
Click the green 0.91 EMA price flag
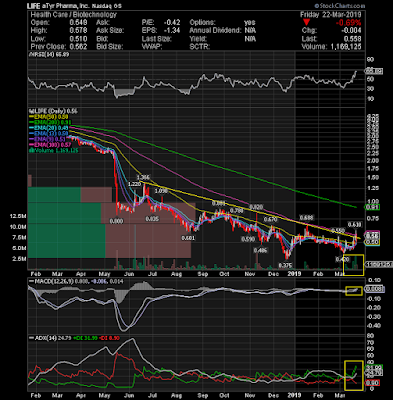click(x=373, y=207)
